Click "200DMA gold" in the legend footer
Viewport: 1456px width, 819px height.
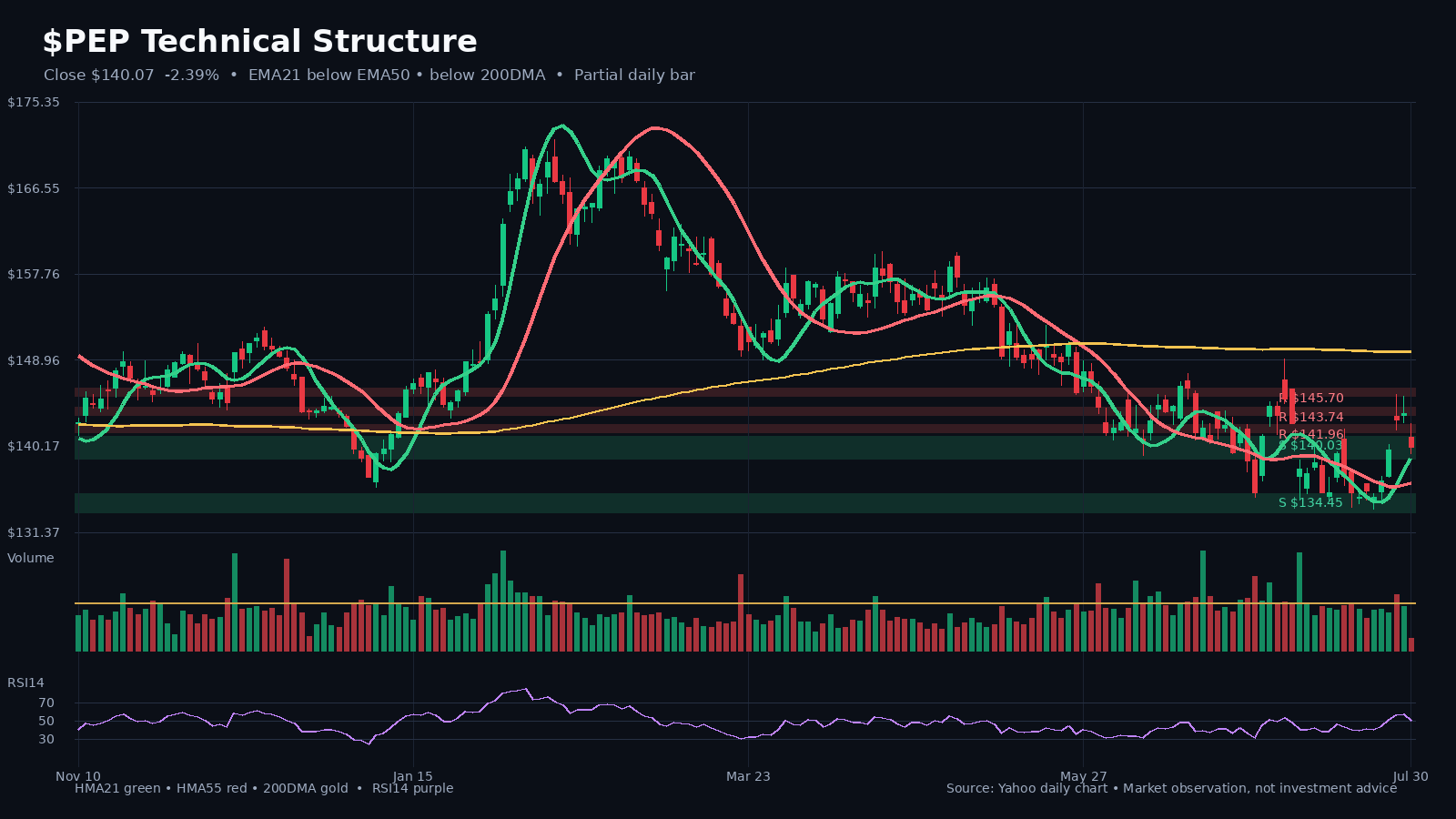click(x=306, y=788)
